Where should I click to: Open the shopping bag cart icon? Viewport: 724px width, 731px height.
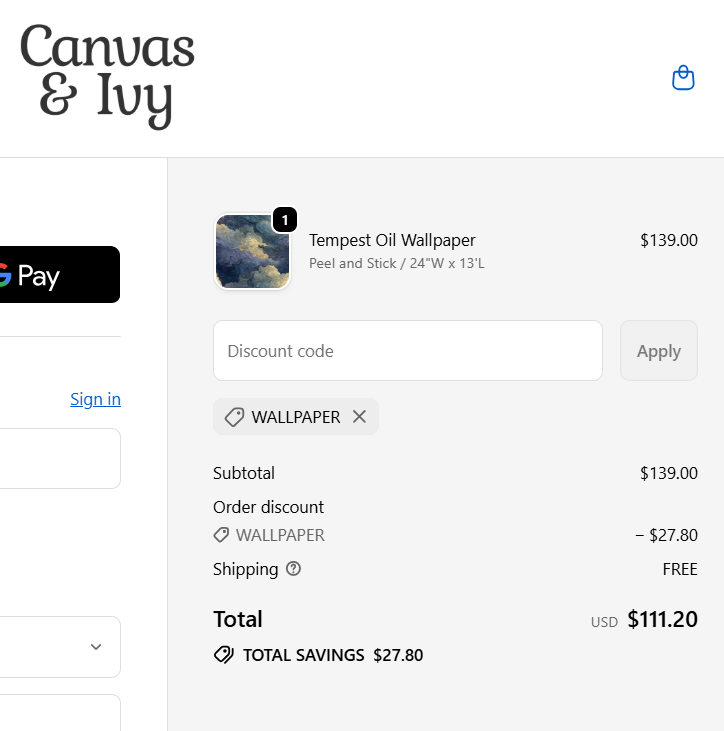(683, 78)
